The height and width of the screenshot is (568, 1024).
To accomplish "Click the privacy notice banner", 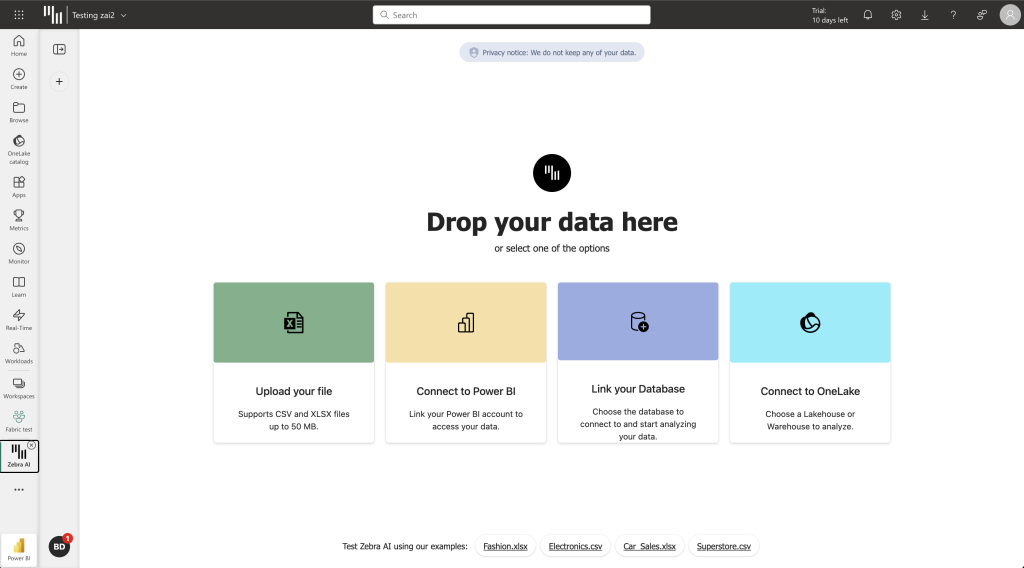I will click(552, 52).
